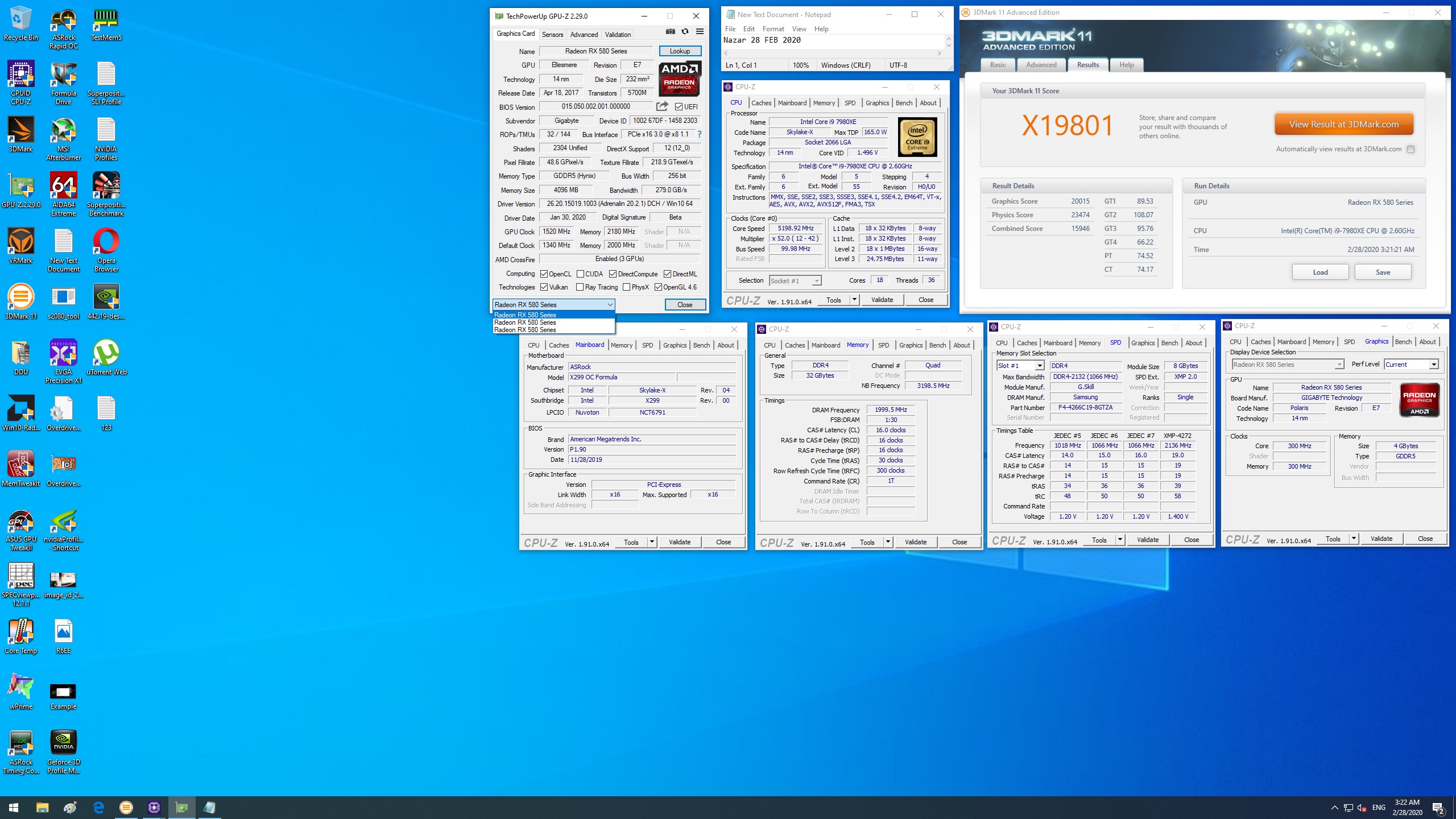Click Notepad horizontal scrollbar
The height and width of the screenshot is (819, 1456).
(x=833, y=53)
